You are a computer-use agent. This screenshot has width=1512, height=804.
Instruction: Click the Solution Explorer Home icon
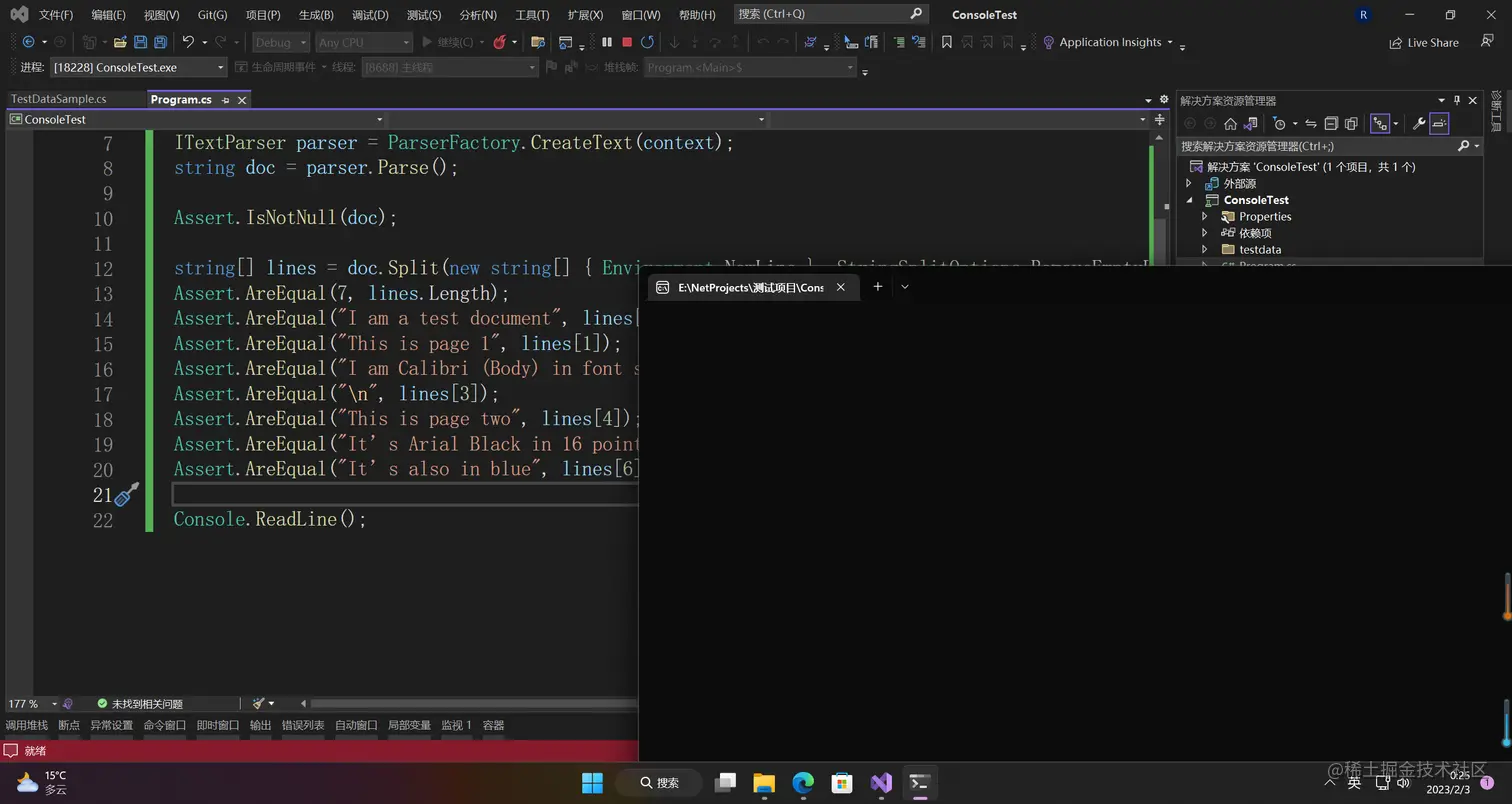pyautogui.click(x=1230, y=124)
